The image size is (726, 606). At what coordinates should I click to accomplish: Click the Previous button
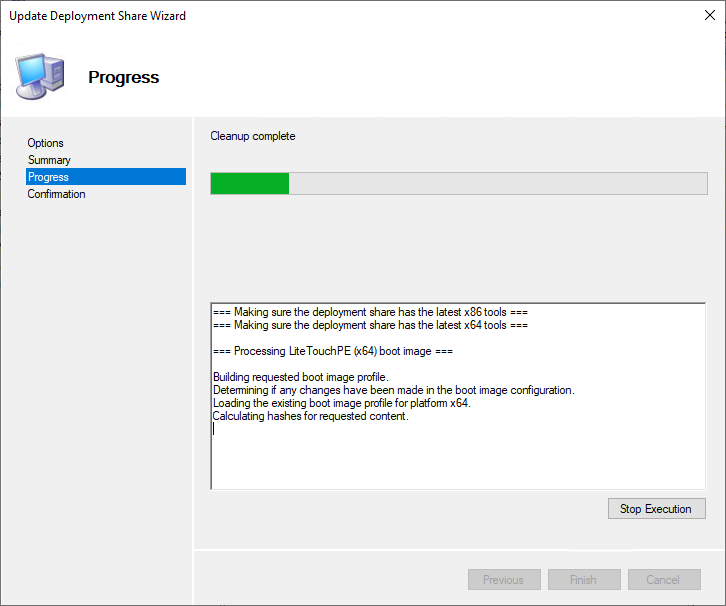[x=503, y=580]
